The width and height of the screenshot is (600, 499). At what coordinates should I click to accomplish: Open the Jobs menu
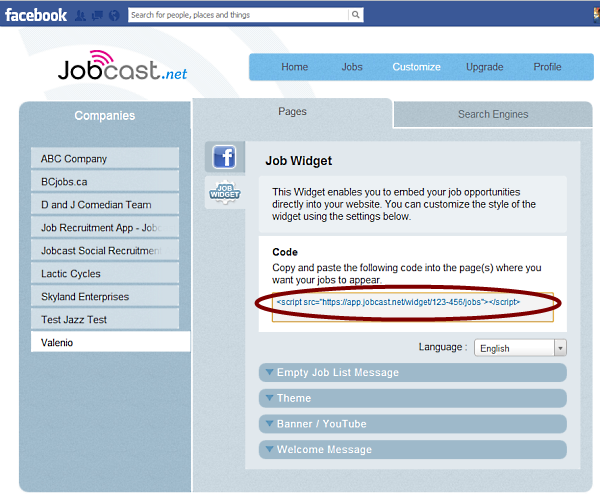click(x=352, y=67)
